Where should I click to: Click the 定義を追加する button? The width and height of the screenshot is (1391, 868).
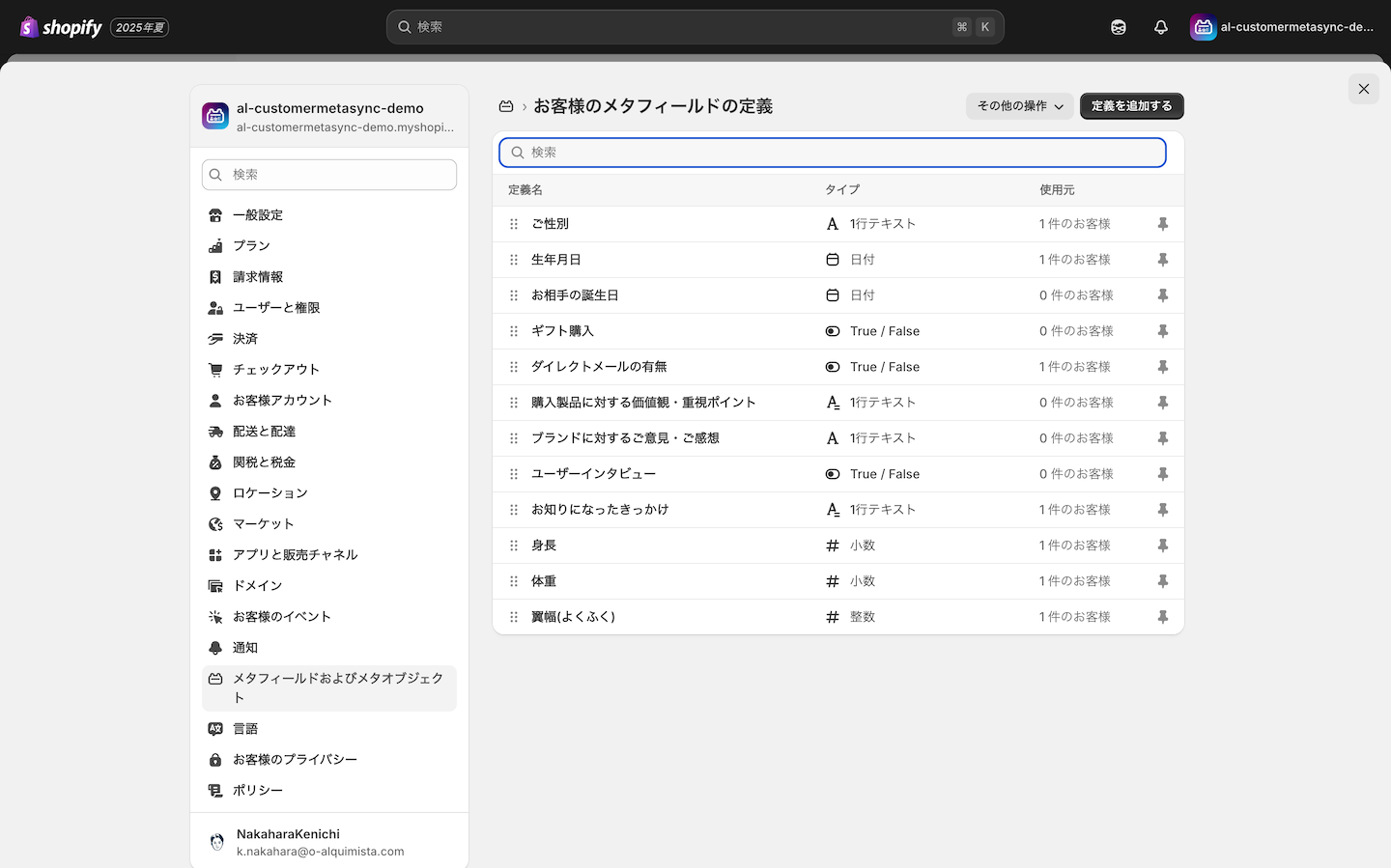point(1132,106)
